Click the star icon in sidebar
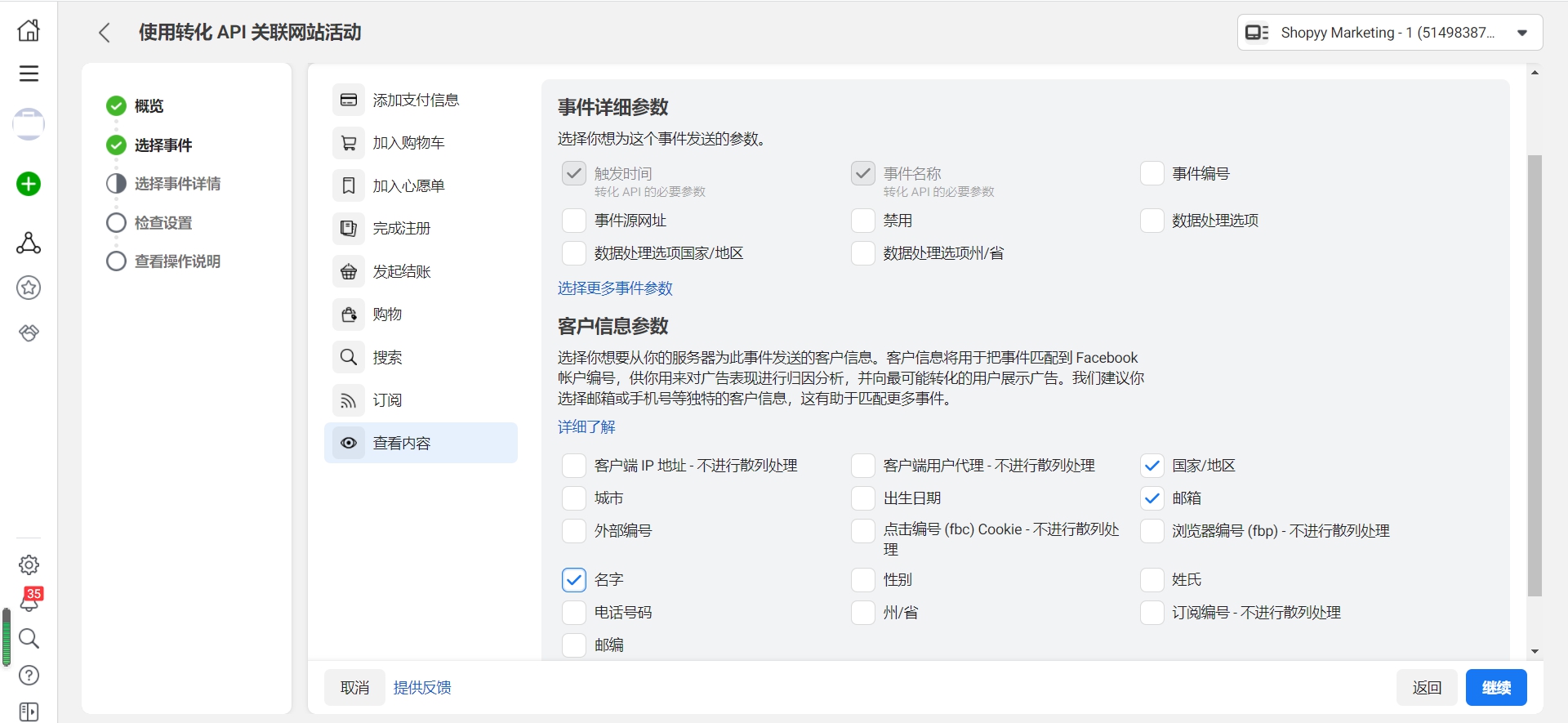This screenshot has width=1568, height=723. 29,288
